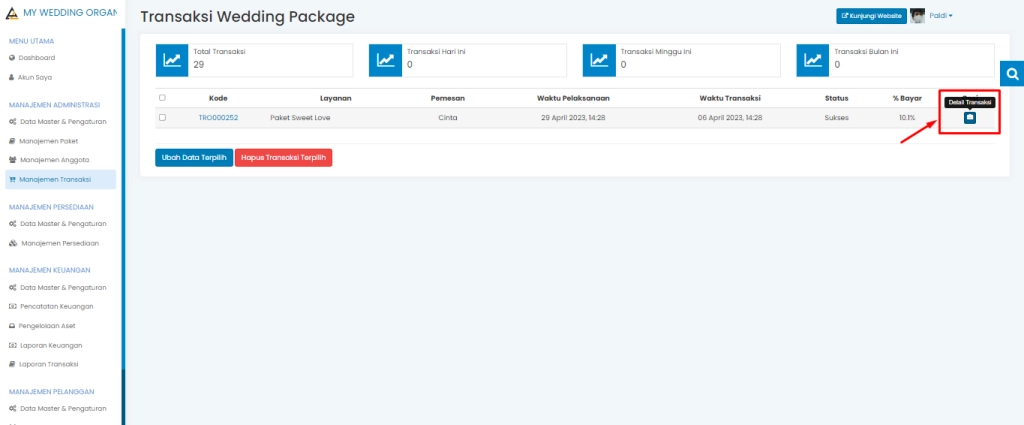The width and height of the screenshot is (1024, 425).
Task: Open the Paldi user dropdown
Action: coord(941,16)
